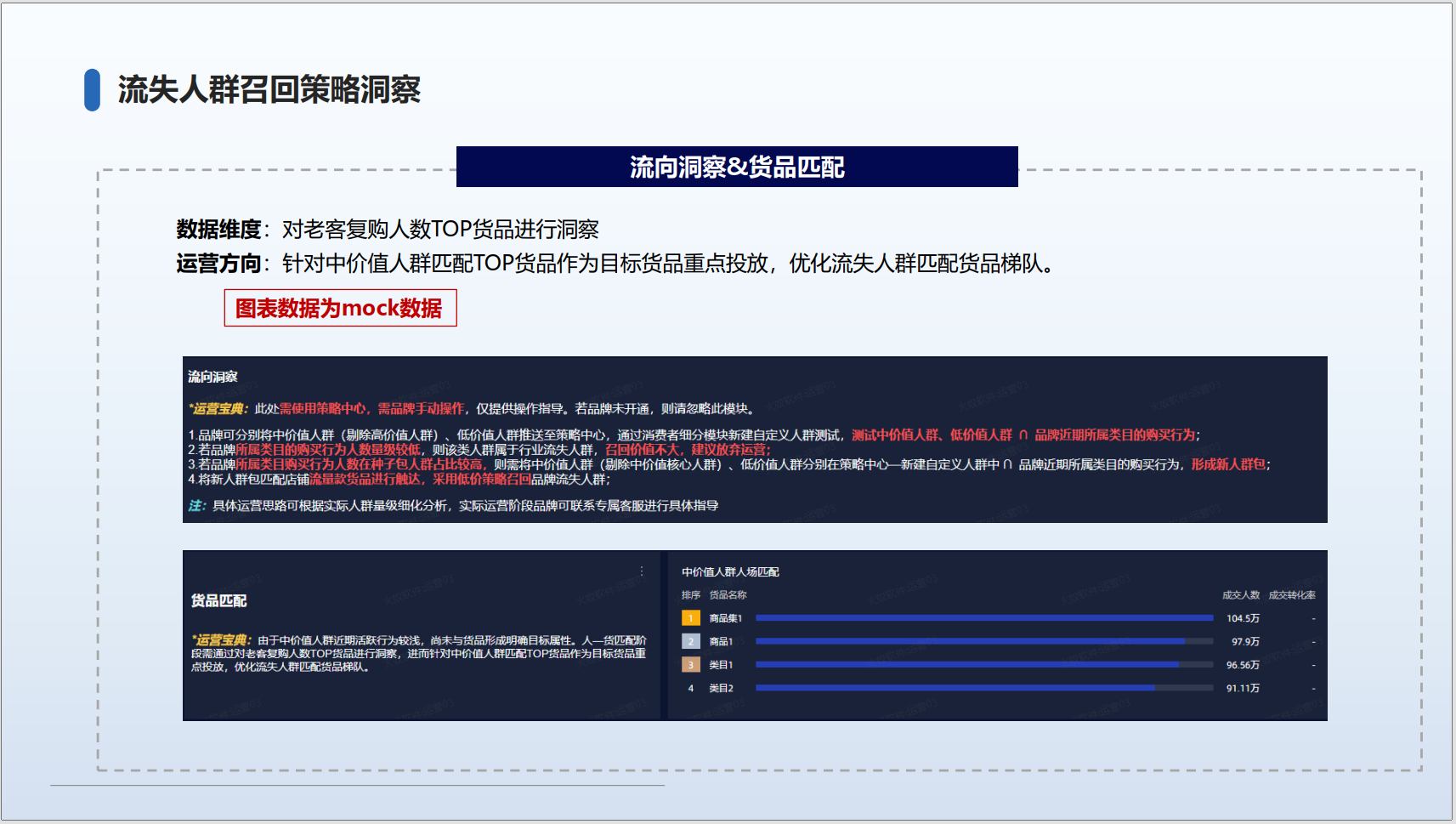Select the 类目1 row name
1456x824 pixels.
(x=722, y=665)
